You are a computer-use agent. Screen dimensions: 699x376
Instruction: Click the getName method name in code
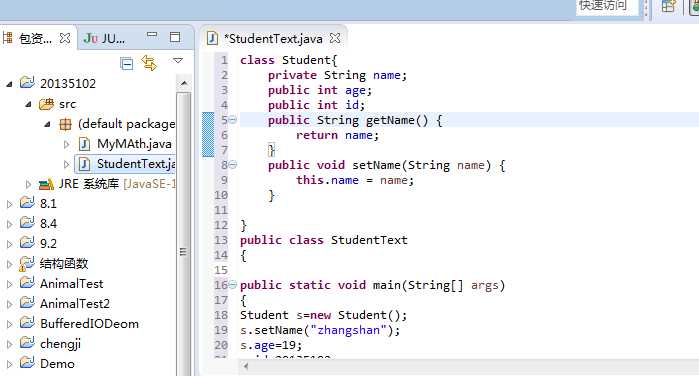(x=390, y=120)
